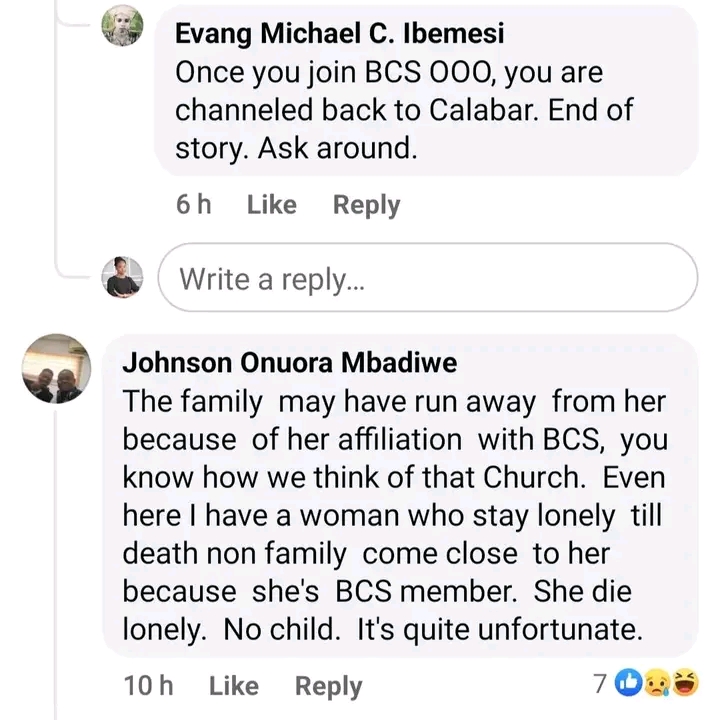
Task: Click the sad face reaction icon
Action: 655,684
